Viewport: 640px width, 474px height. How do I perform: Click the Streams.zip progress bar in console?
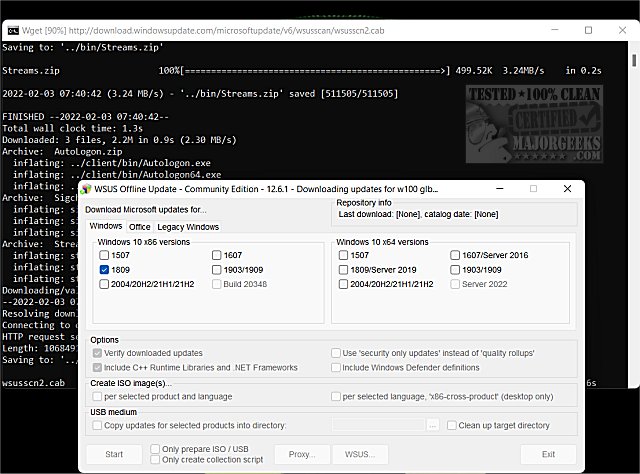315,71
